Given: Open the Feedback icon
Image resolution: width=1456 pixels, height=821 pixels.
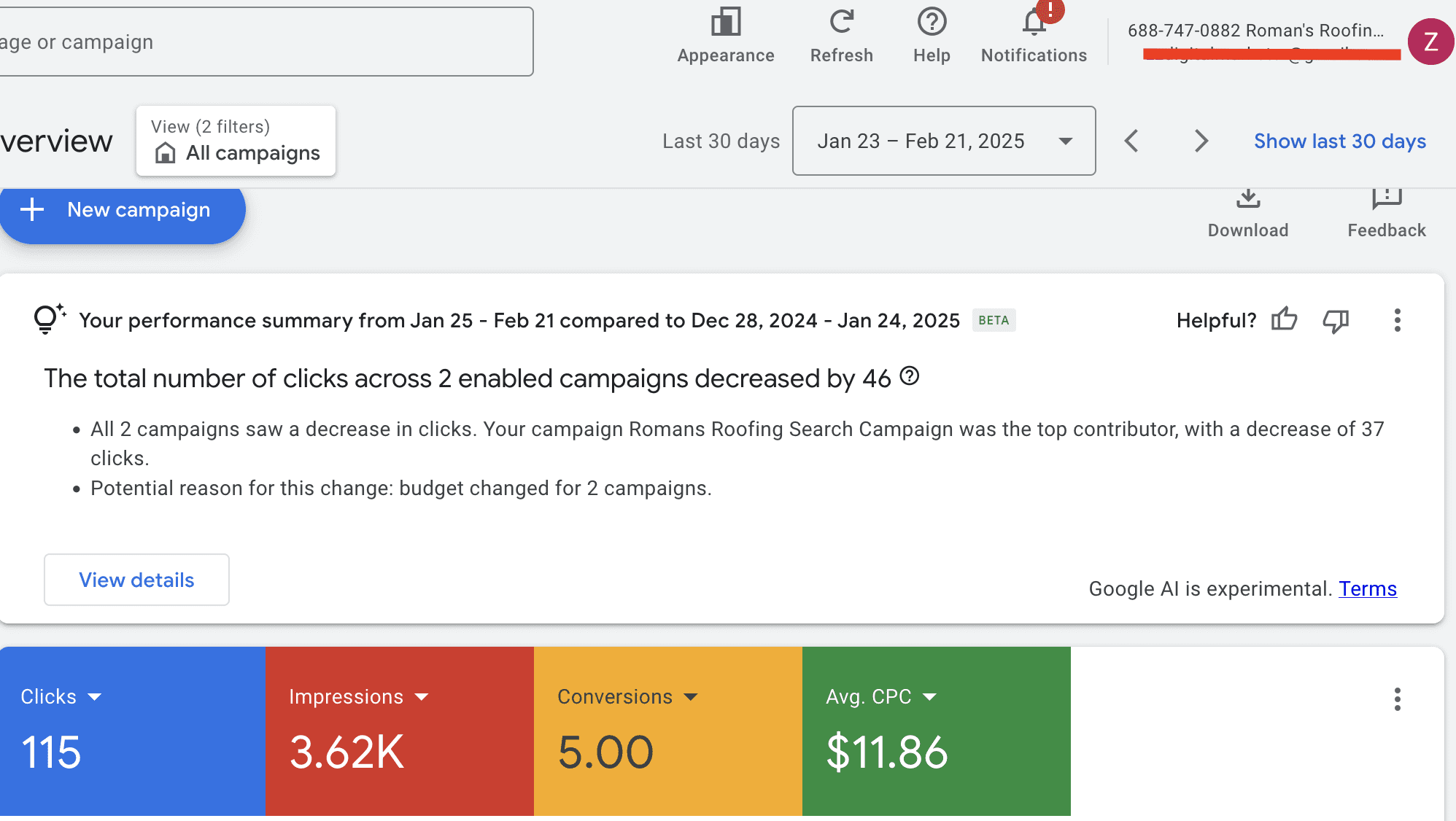Looking at the screenshot, I should [1387, 198].
